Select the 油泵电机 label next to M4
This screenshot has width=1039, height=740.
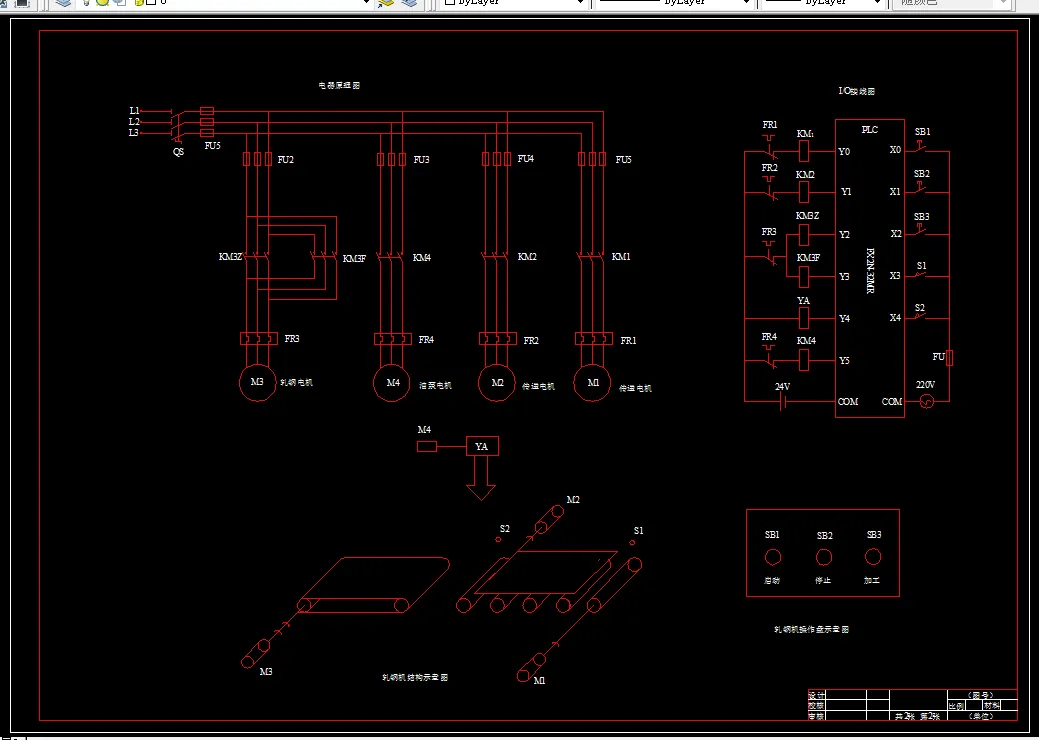(435, 385)
